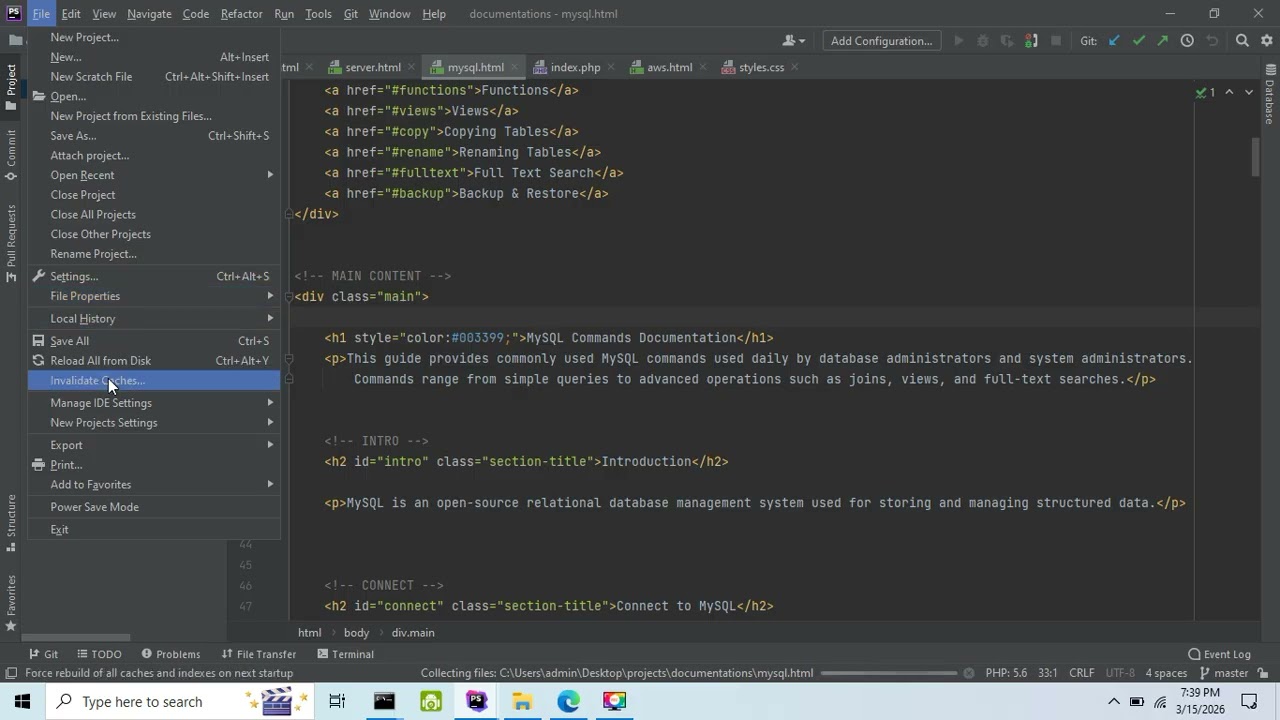This screenshot has height=720, width=1280.
Task: Open the Structure tool window
Action: (11, 523)
